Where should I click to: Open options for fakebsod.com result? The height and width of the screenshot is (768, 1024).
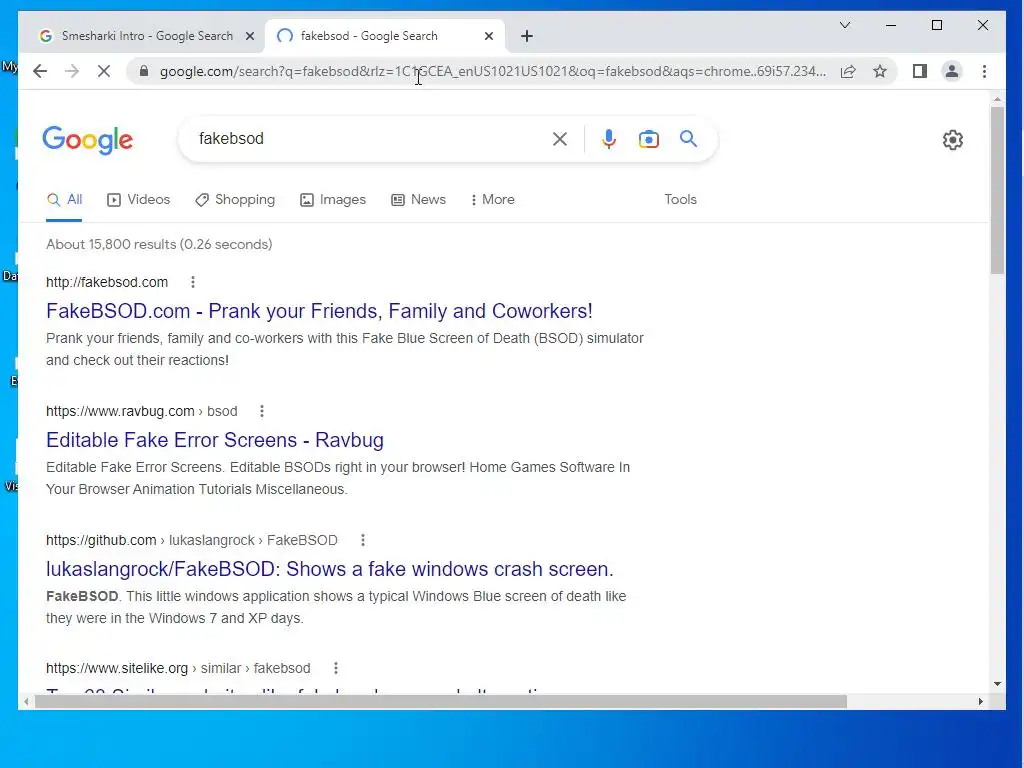pyautogui.click(x=193, y=282)
